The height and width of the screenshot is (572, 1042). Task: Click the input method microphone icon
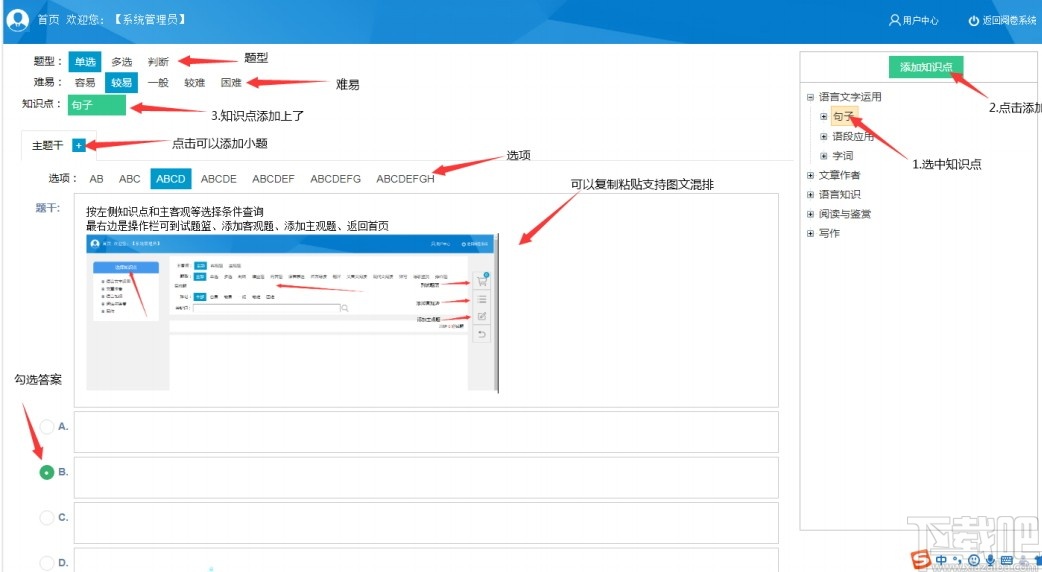pyautogui.click(x=990, y=561)
